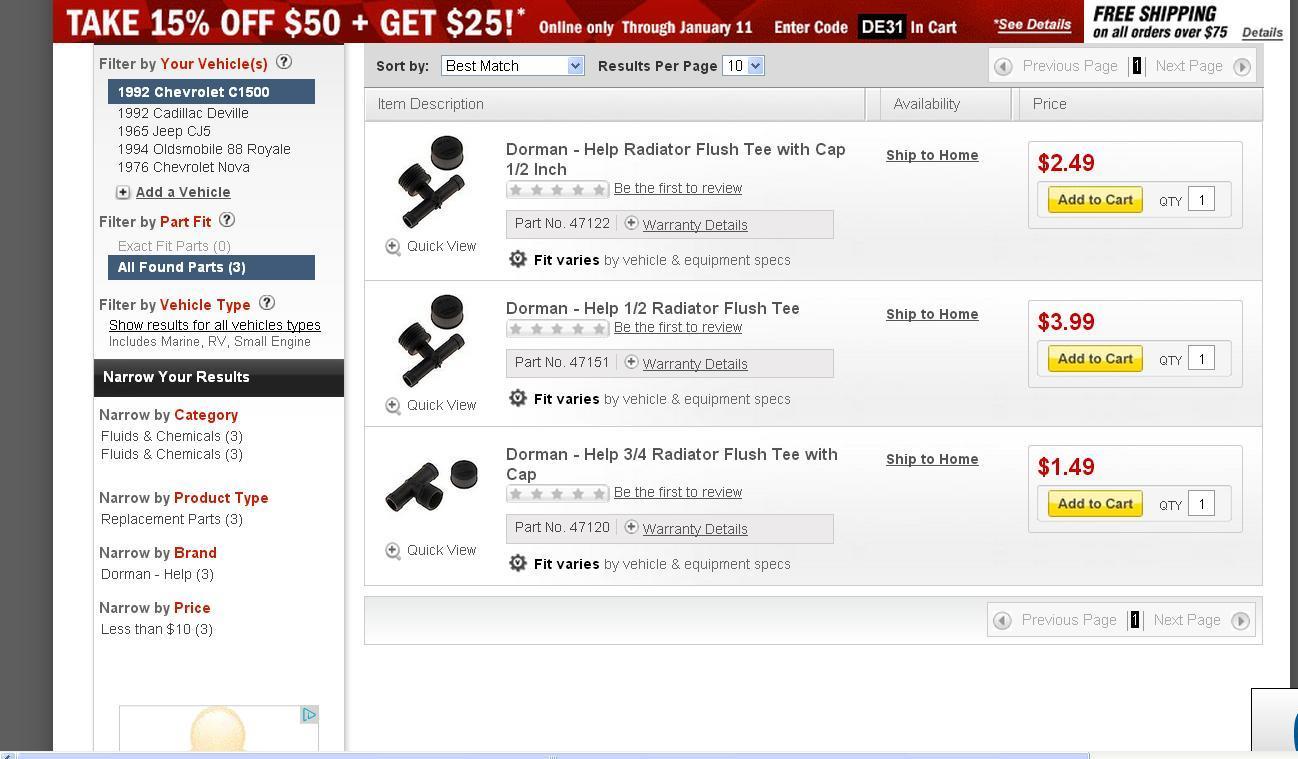Click the QTY field for the $3.99 item
The width and height of the screenshot is (1298, 759).
coord(1201,358)
